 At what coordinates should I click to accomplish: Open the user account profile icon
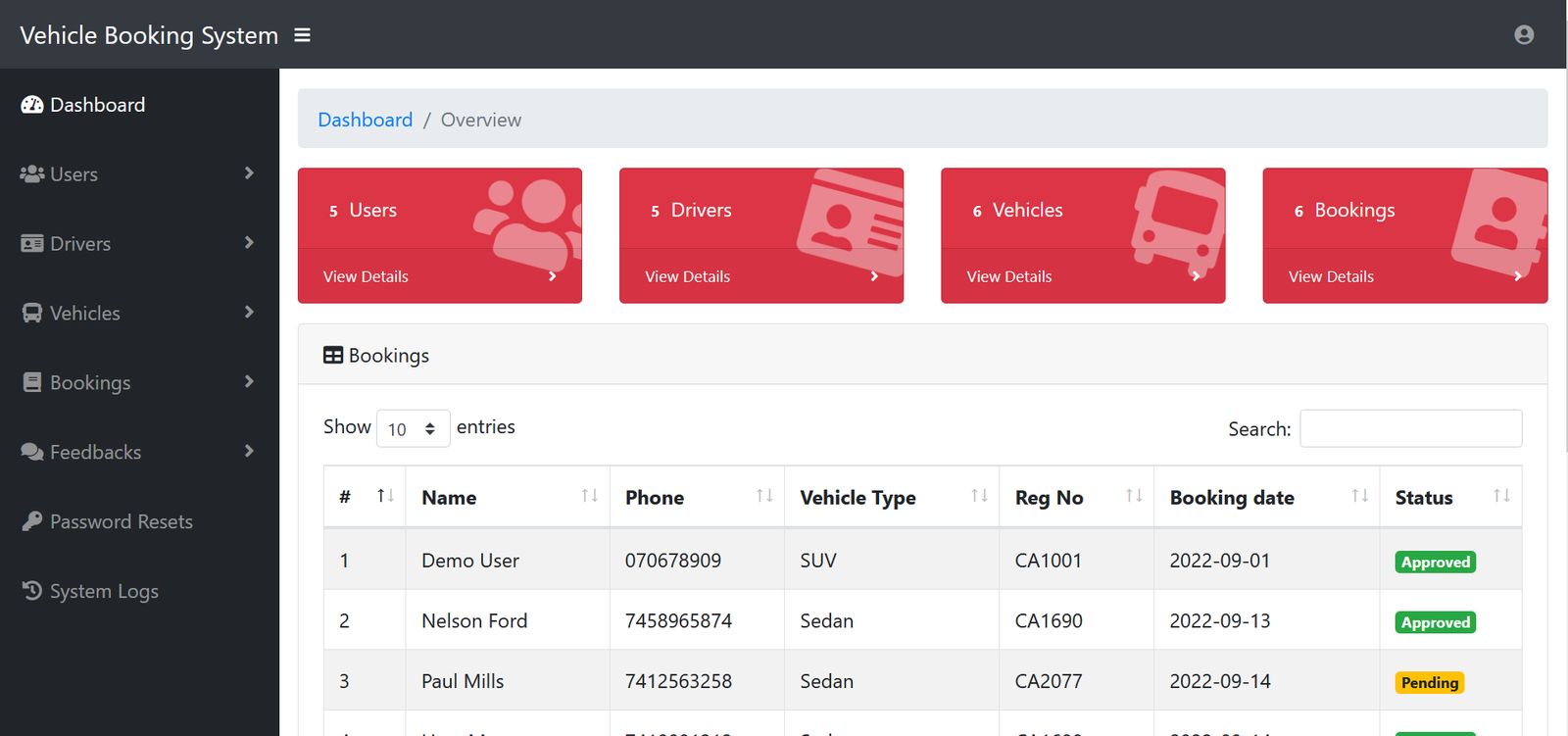tap(1523, 35)
